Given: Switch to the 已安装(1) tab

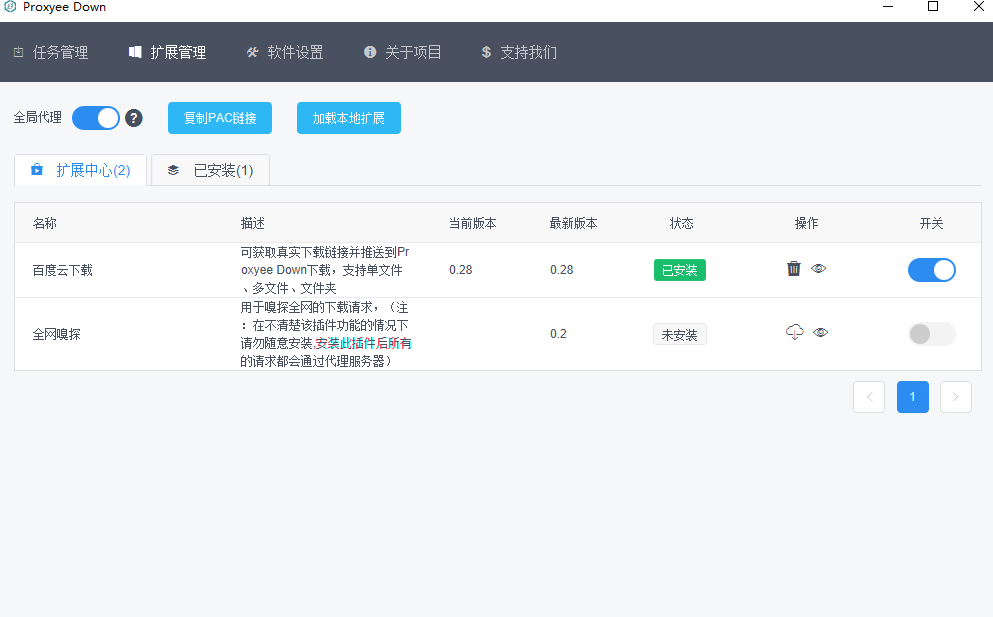Looking at the screenshot, I should pos(209,170).
